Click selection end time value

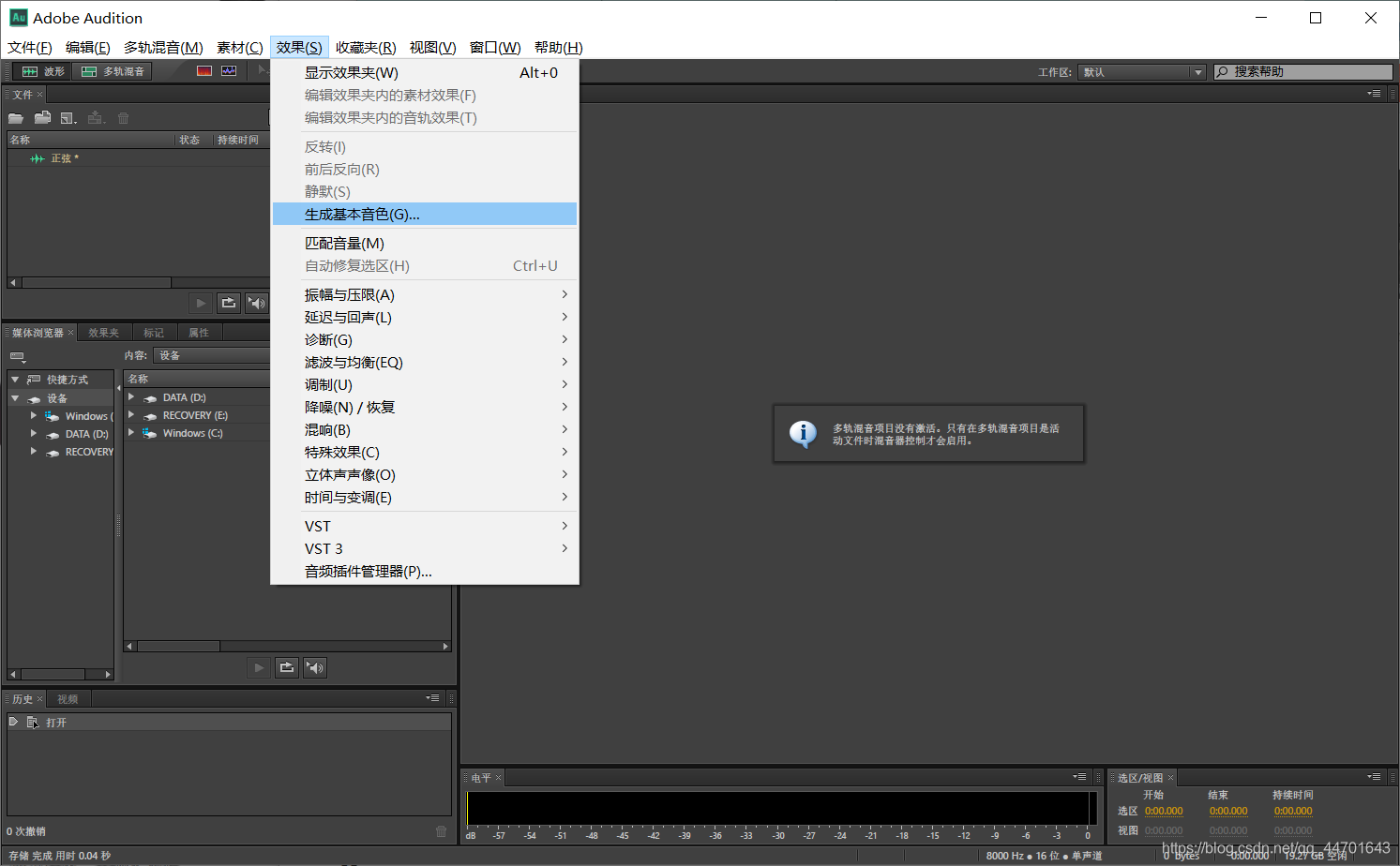coord(1228,812)
